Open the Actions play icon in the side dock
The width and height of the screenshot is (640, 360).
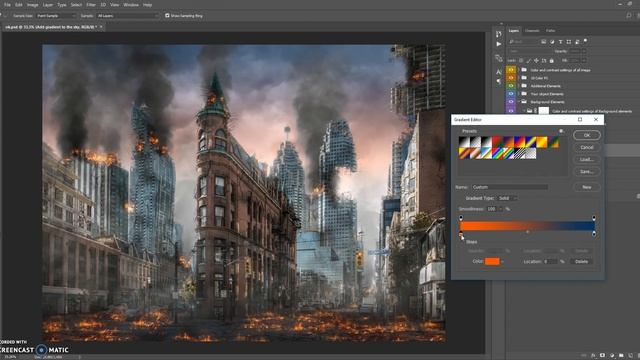pyautogui.click(x=498, y=44)
